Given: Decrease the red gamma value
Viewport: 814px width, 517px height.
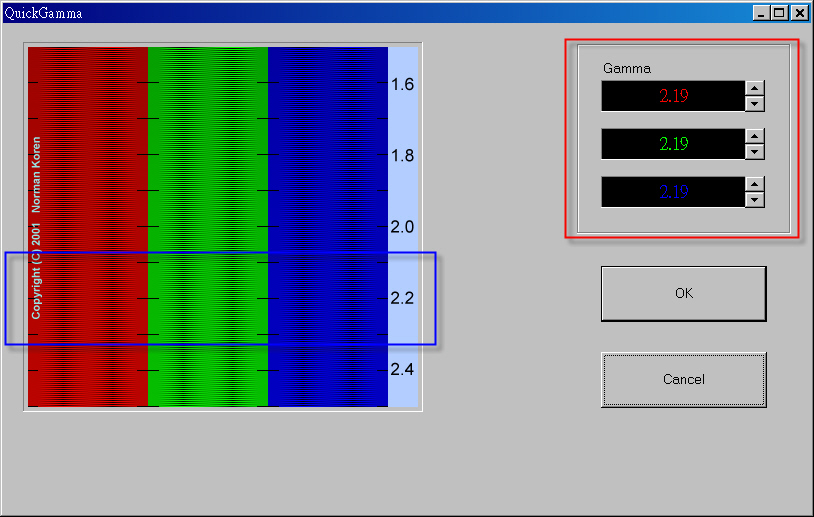Looking at the screenshot, I should coord(754,104).
